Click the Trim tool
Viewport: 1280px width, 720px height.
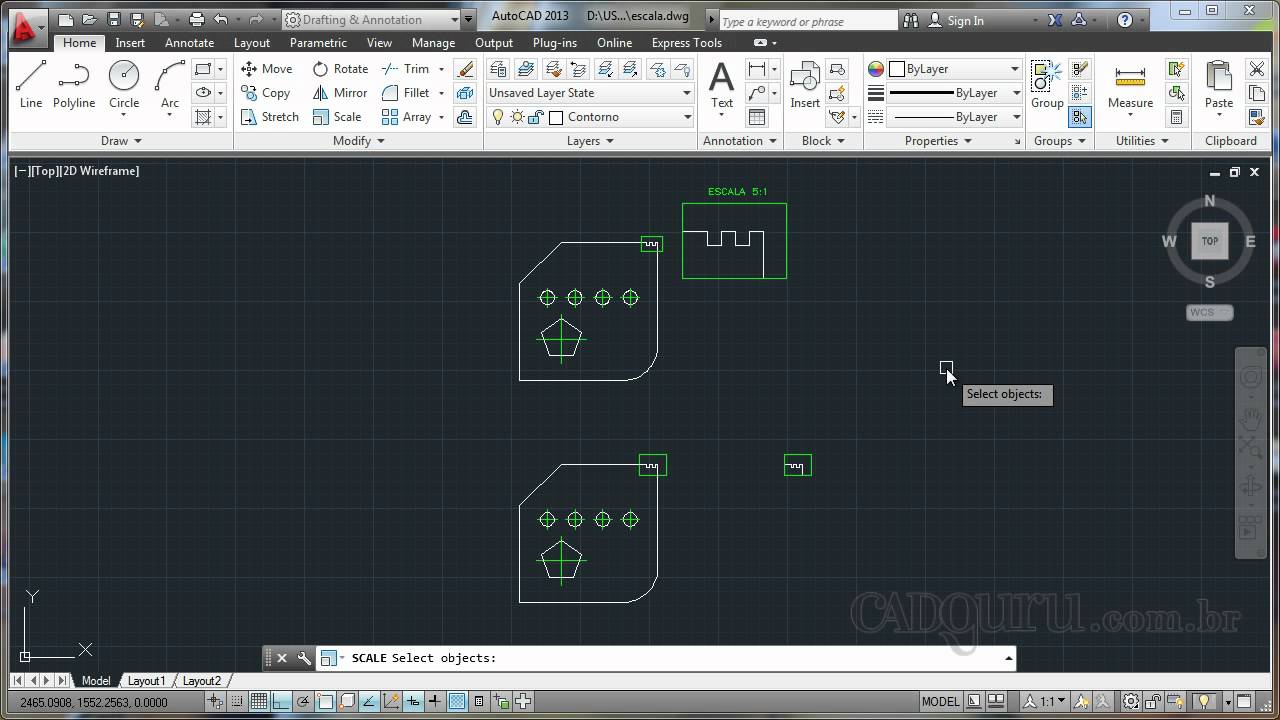[406, 69]
